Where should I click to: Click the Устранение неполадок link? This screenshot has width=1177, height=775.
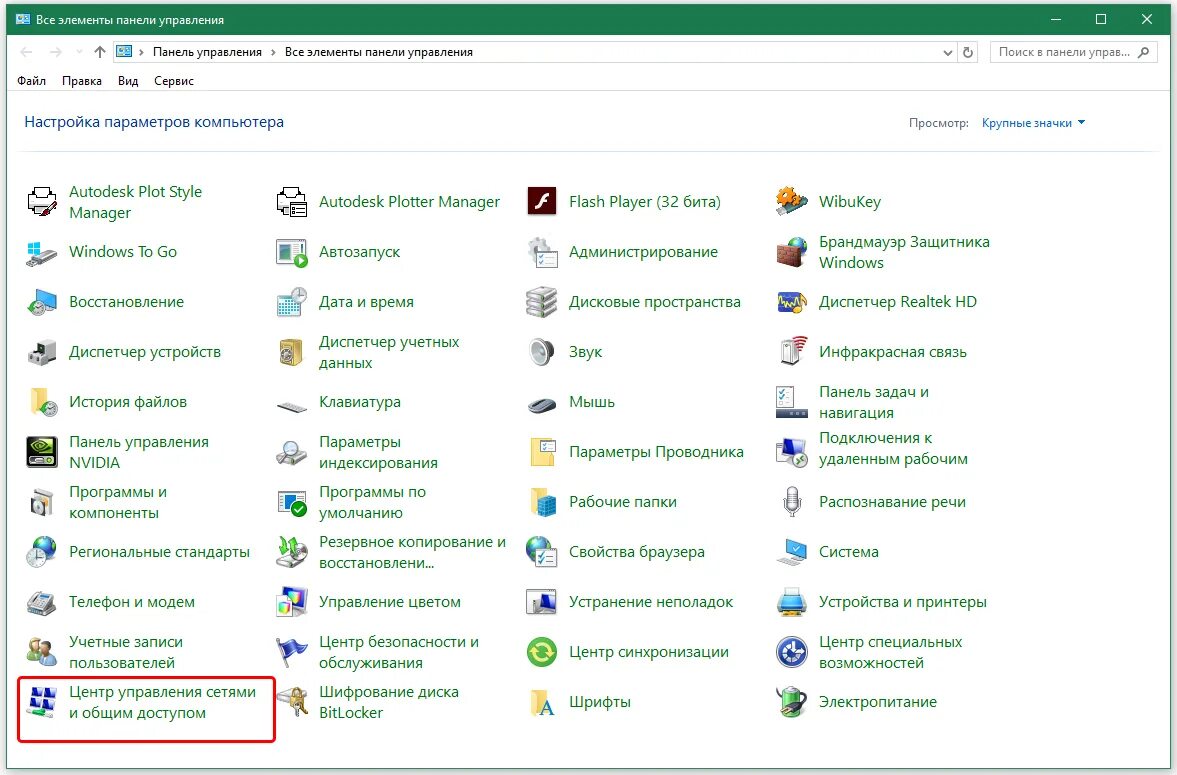[651, 602]
